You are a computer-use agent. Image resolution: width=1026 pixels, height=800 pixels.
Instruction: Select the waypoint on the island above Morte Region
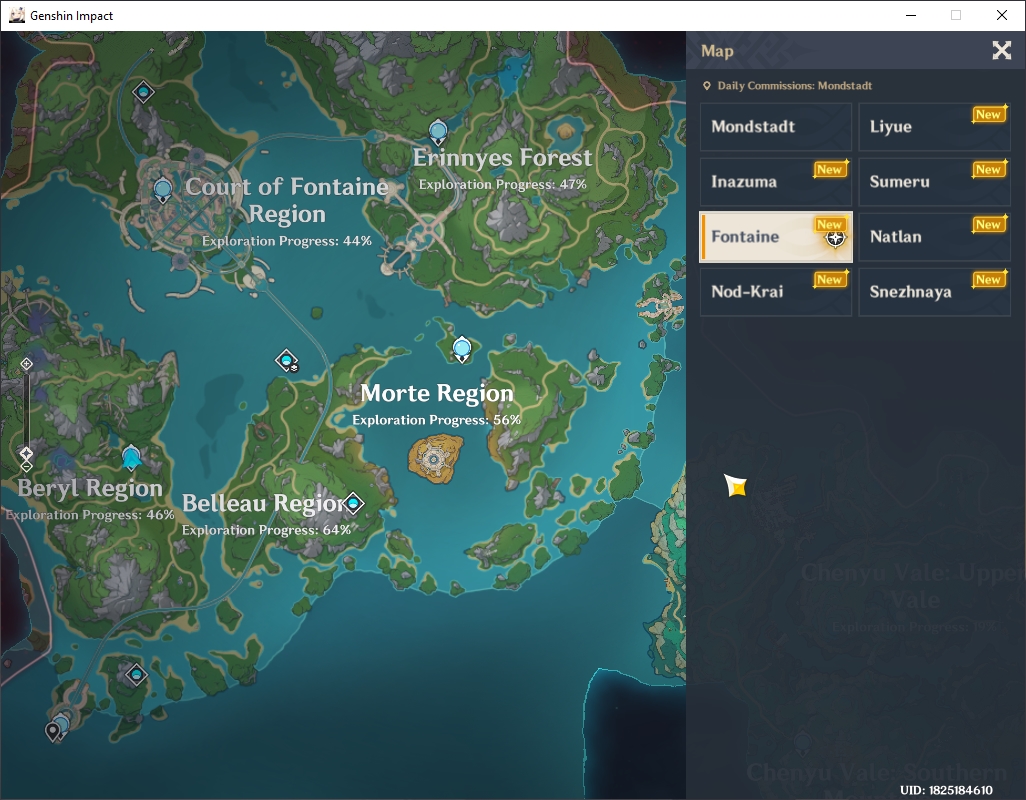pos(462,349)
